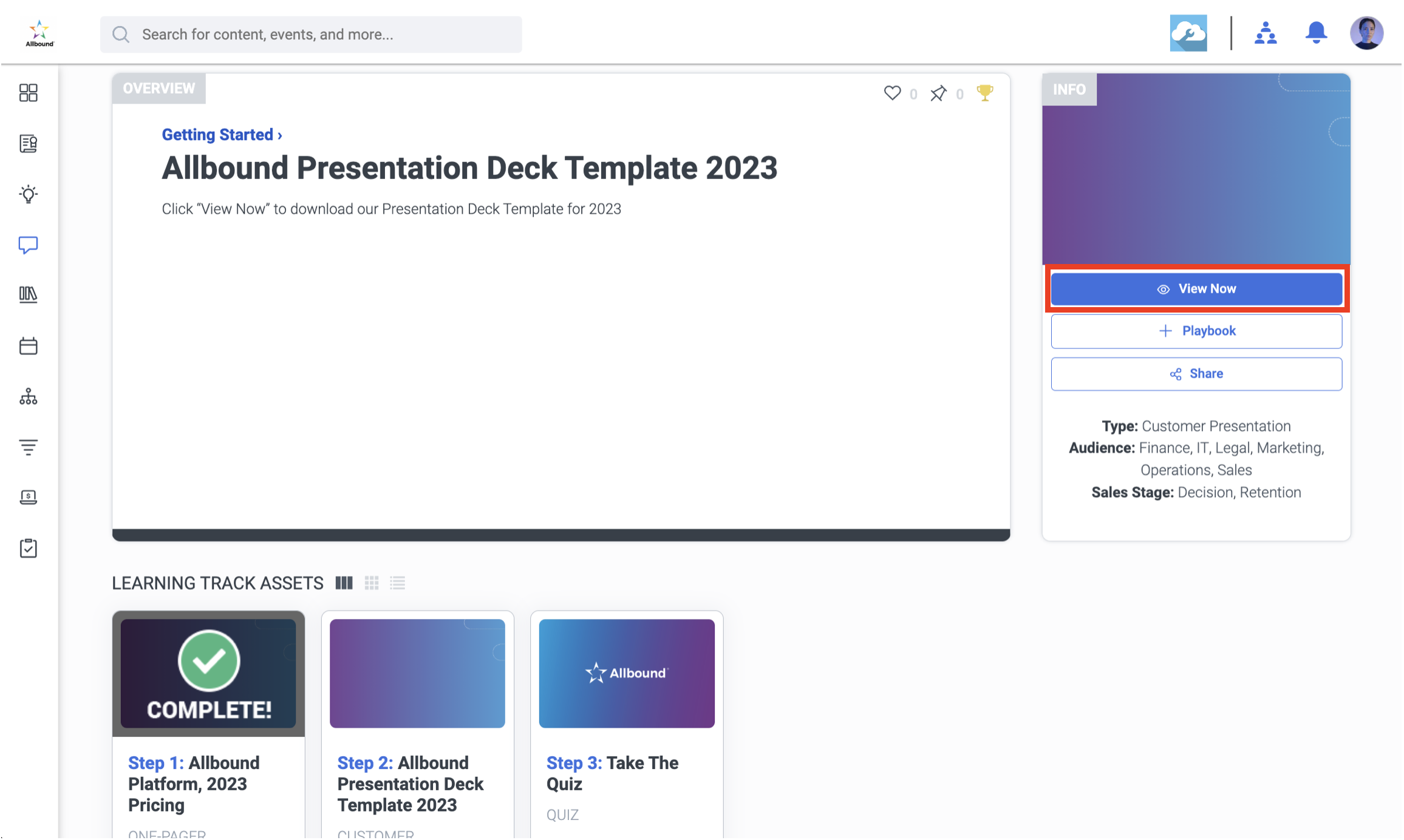Image resolution: width=1404 pixels, height=840 pixels.
Task: Open the Step 3 Allbound logo thumbnail
Action: click(x=627, y=674)
